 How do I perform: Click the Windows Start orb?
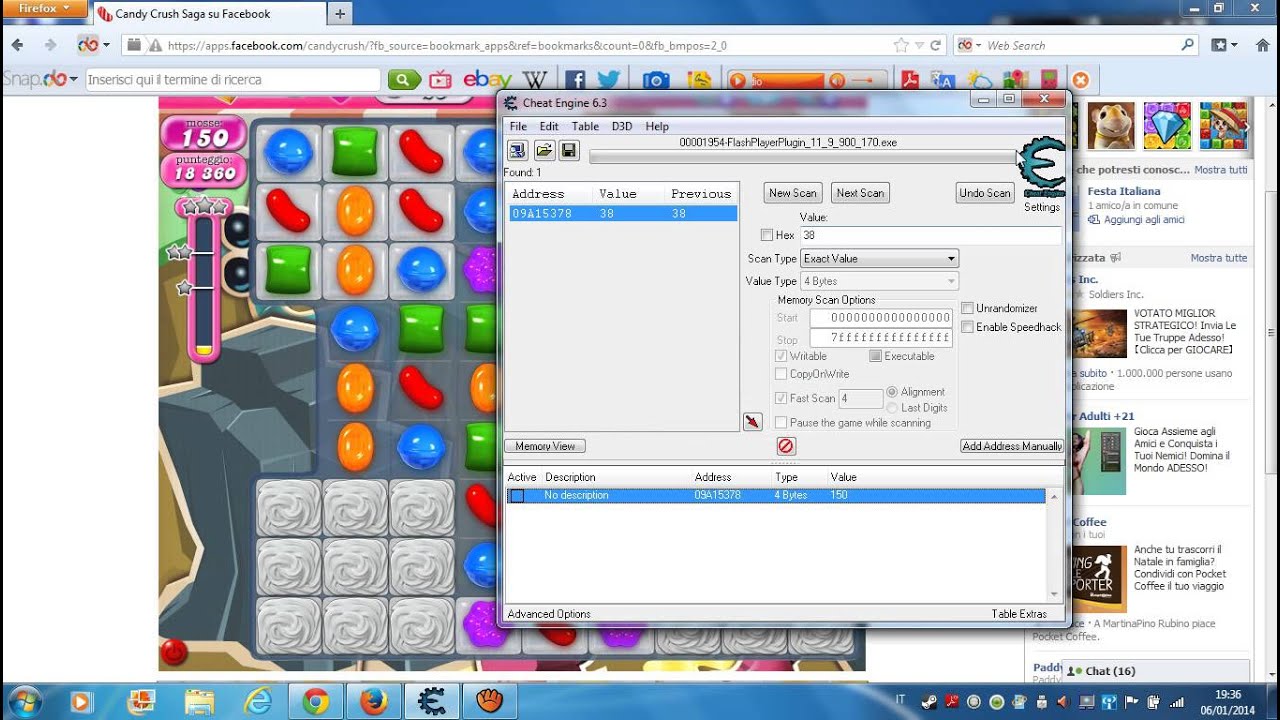click(x=23, y=702)
